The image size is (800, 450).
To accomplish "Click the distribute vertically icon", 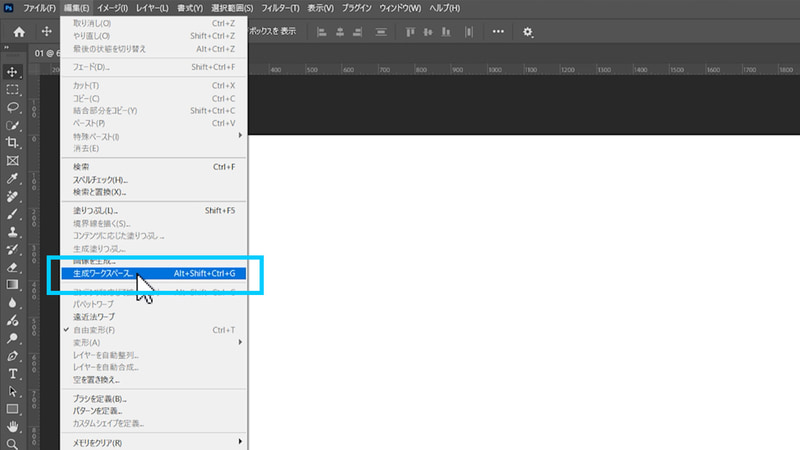I will pos(381,32).
